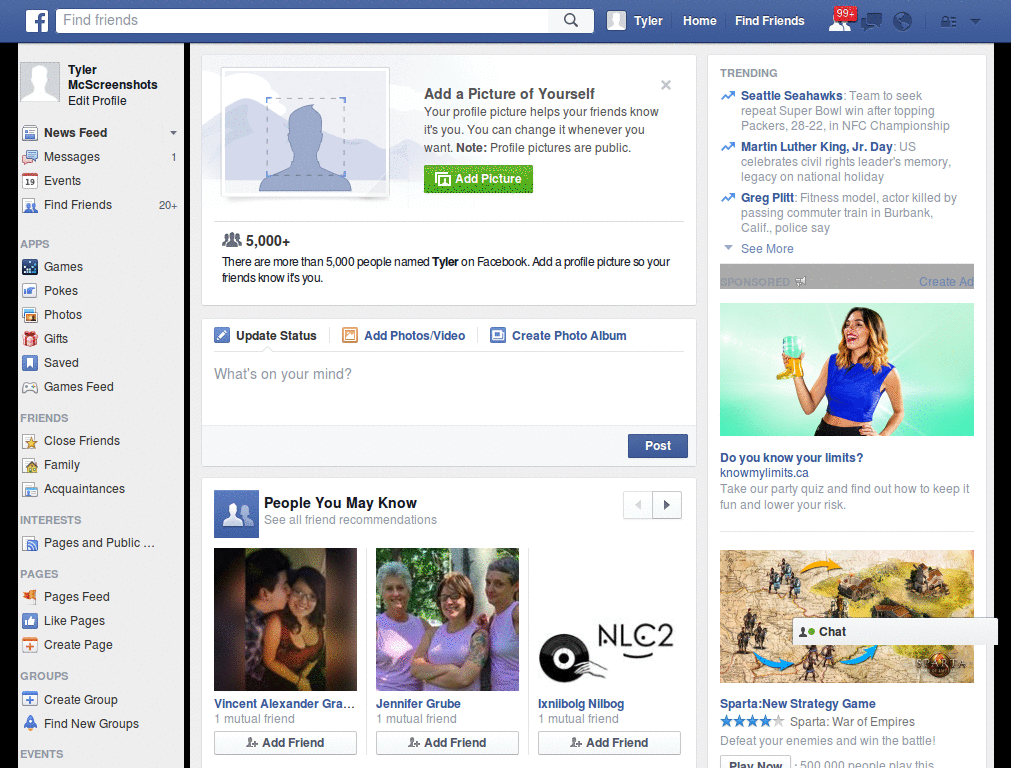This screenshot has height=768, width=1024.
Task: Click the green Add Picture button
Action: tap(478, 179)
